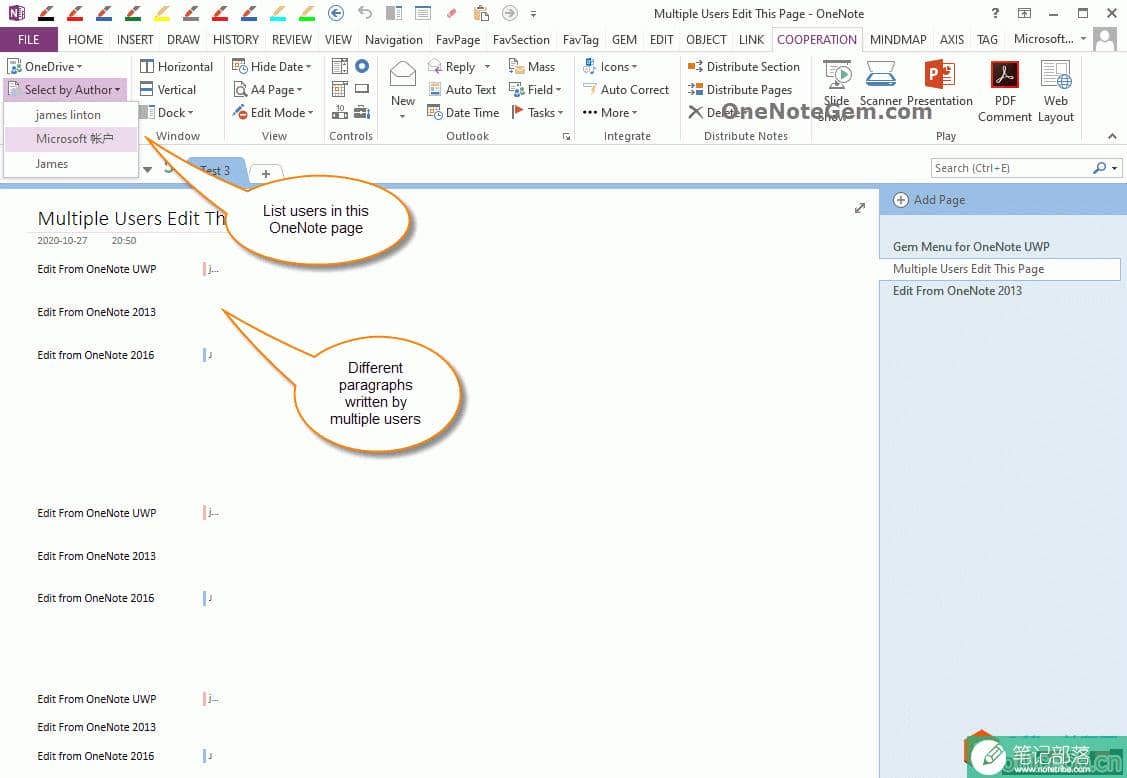Click Reply in Outlook group

453,67
